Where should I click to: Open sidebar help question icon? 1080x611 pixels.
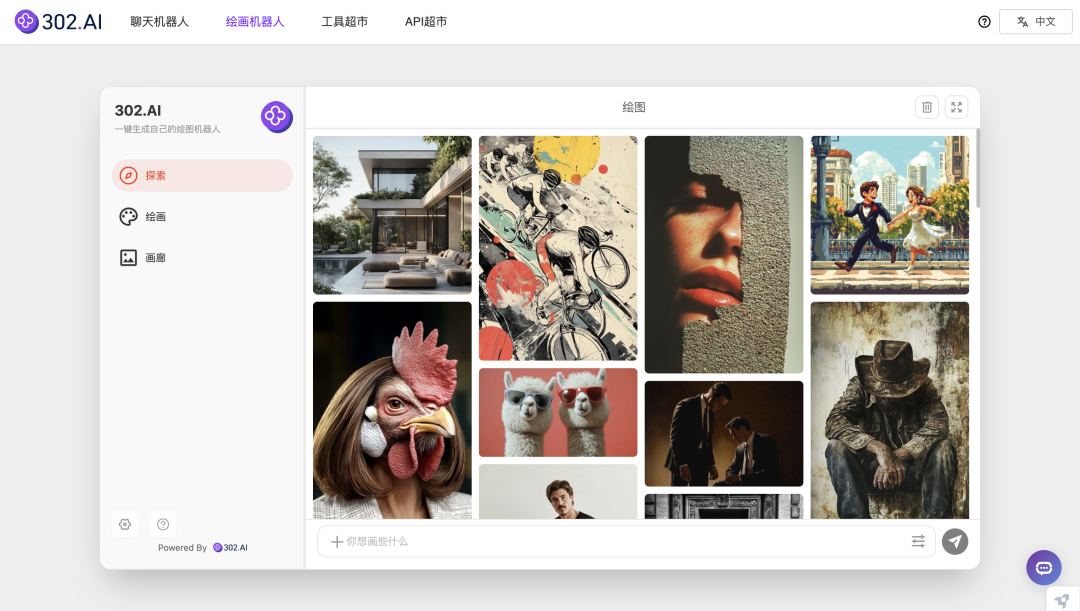click(x=163, y=524)
